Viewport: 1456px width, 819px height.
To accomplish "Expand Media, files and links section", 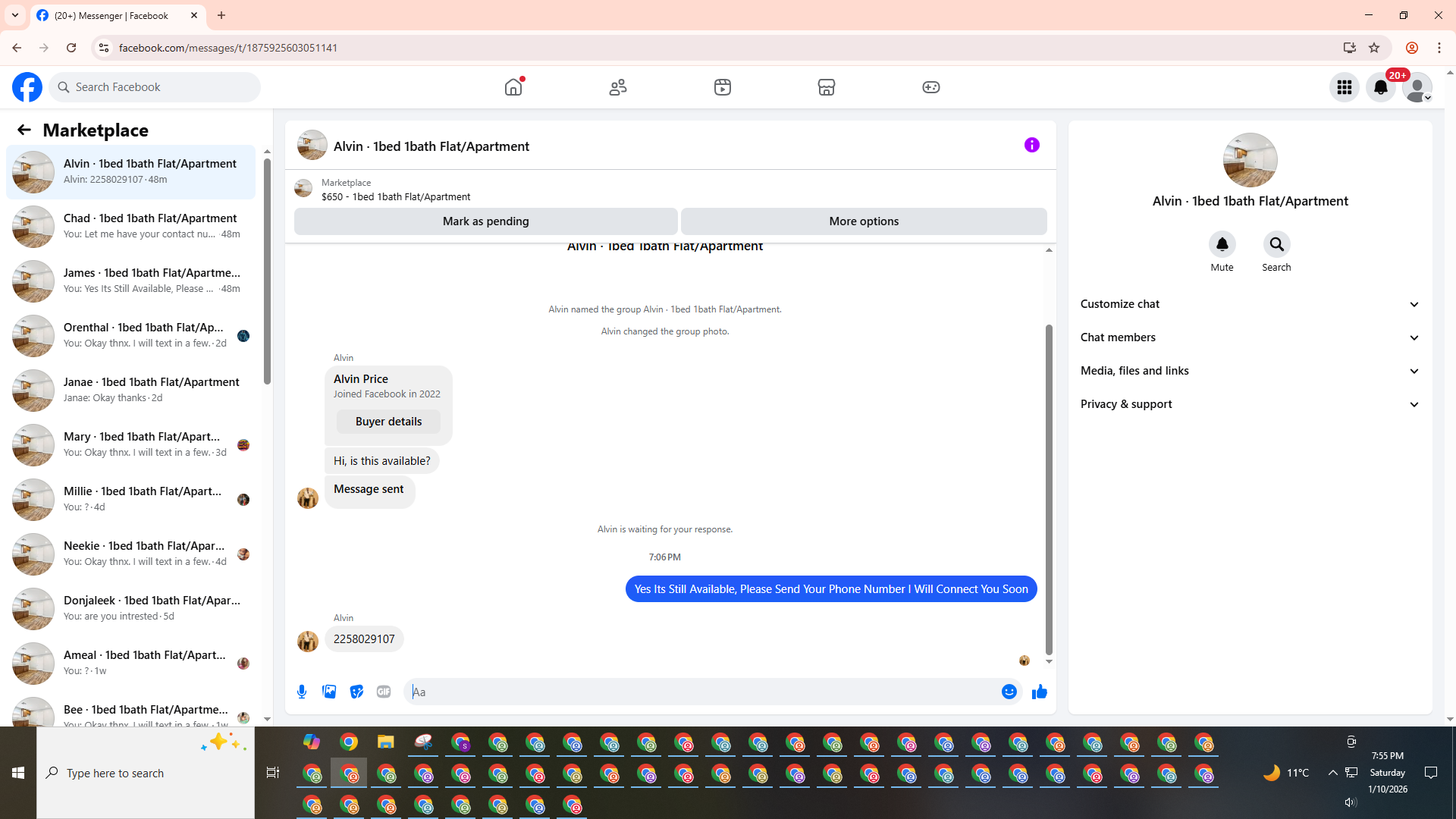I will 1250,371.
